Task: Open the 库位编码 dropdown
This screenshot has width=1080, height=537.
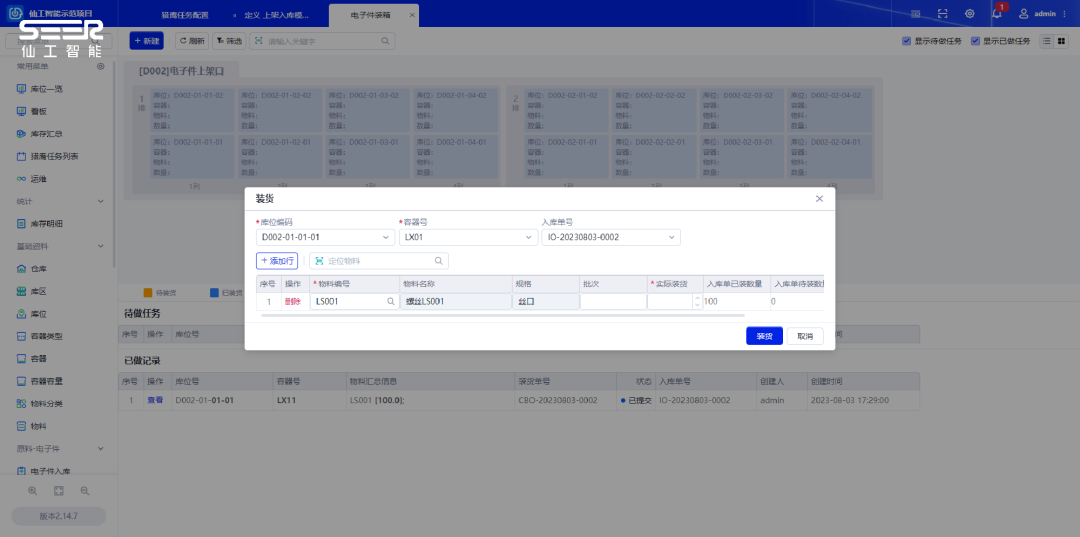Action: point(325,238)
